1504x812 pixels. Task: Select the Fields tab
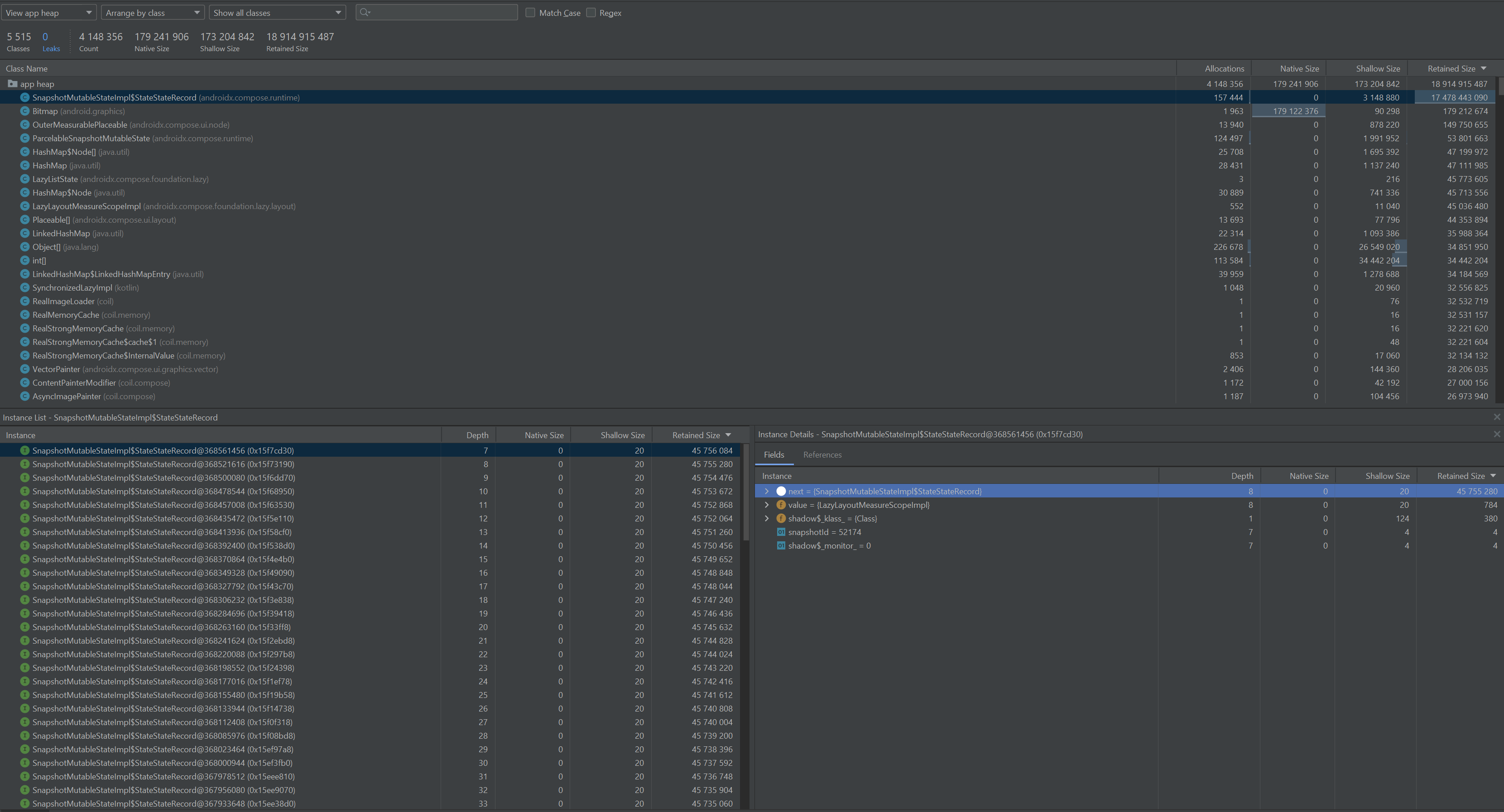[774, 454]
